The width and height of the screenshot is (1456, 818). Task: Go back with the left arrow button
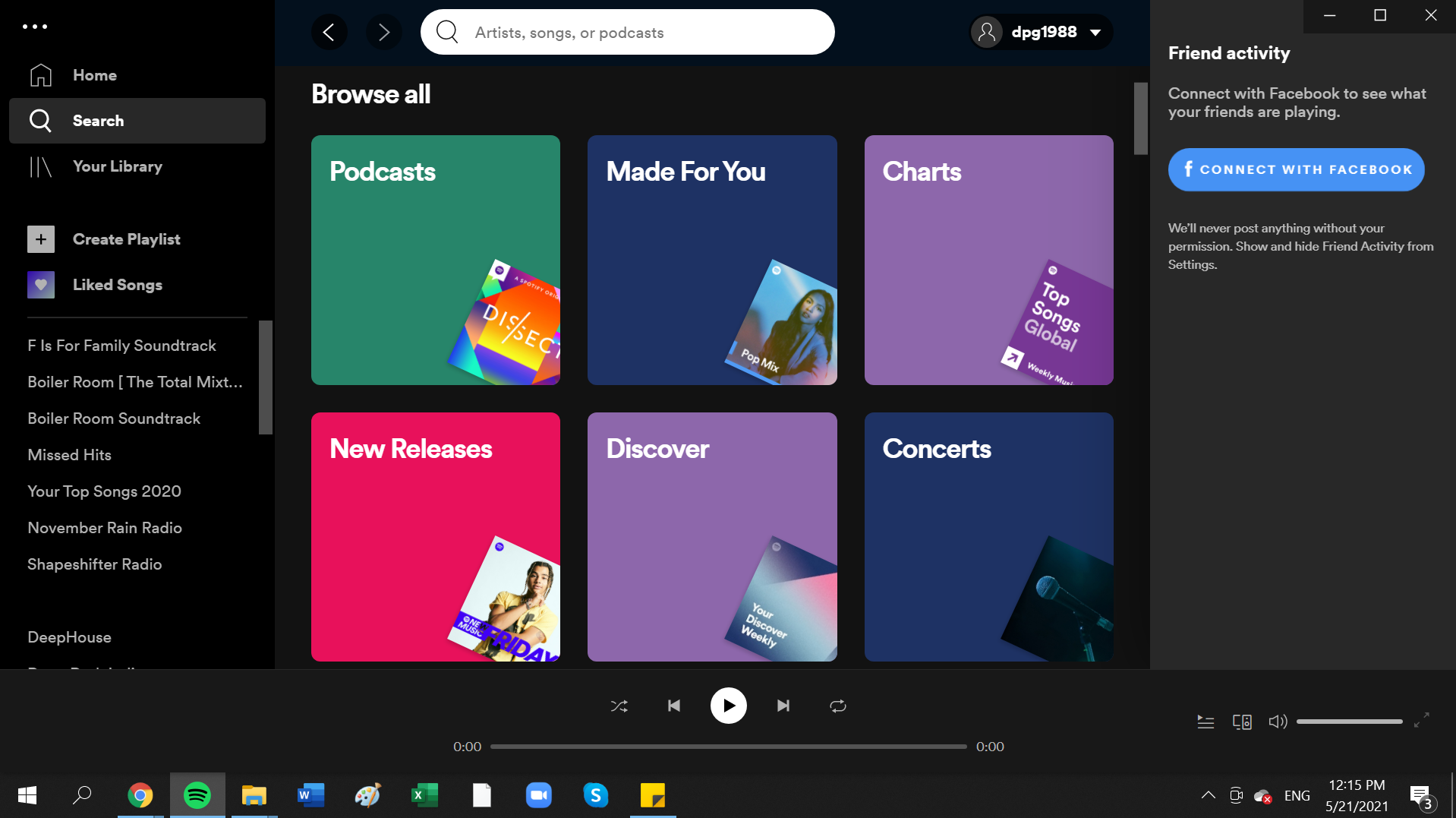329,32
